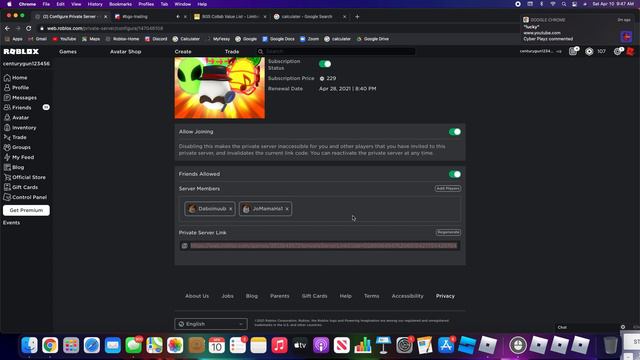640x360 pixels.
Task: Open App Store in the Dock
Action: (446, 345)
